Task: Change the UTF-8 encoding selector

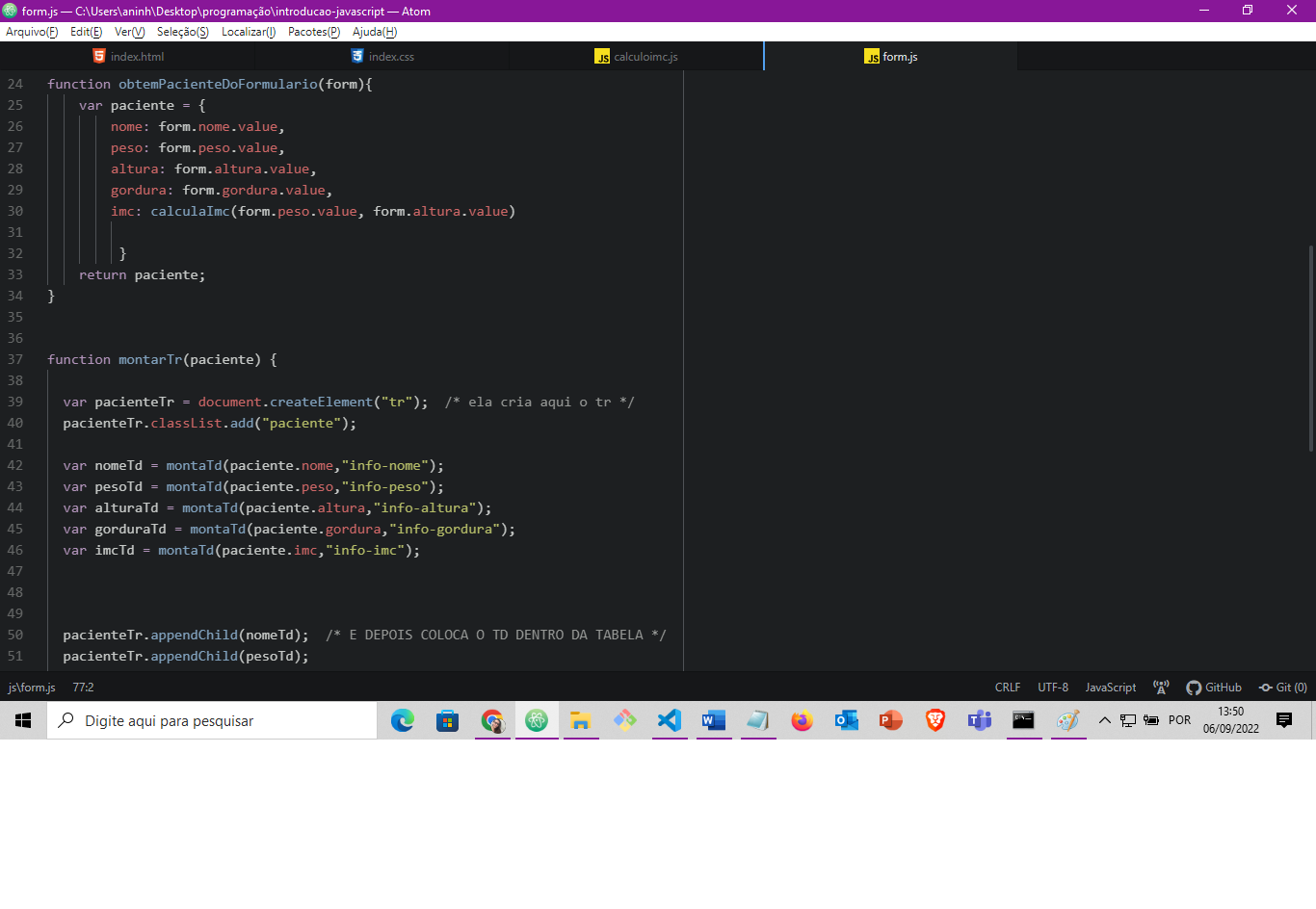Action: [x=1053, y=688]
